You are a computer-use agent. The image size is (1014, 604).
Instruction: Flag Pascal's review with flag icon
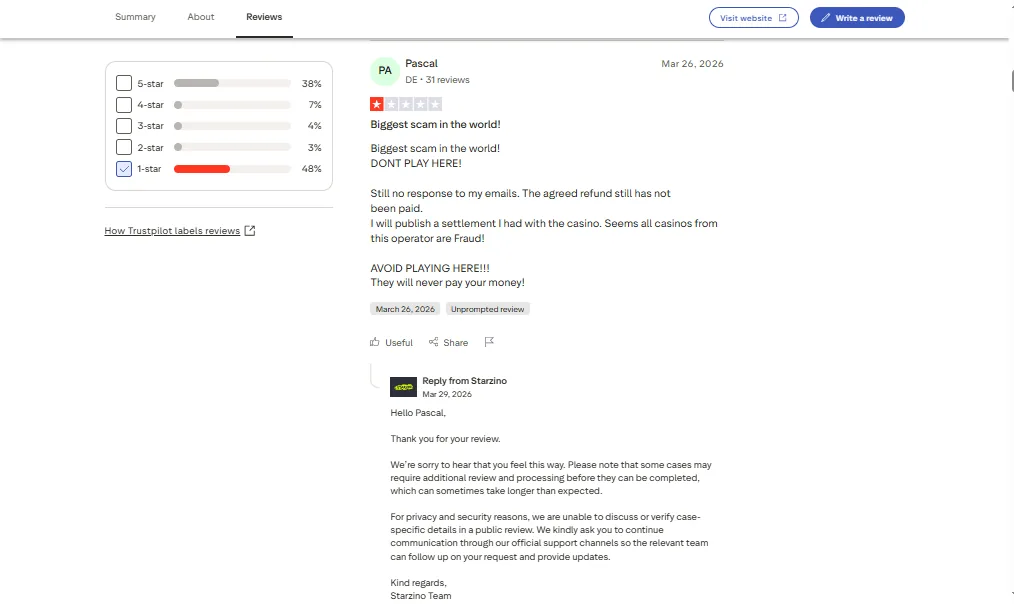click(x=489, y=342)
